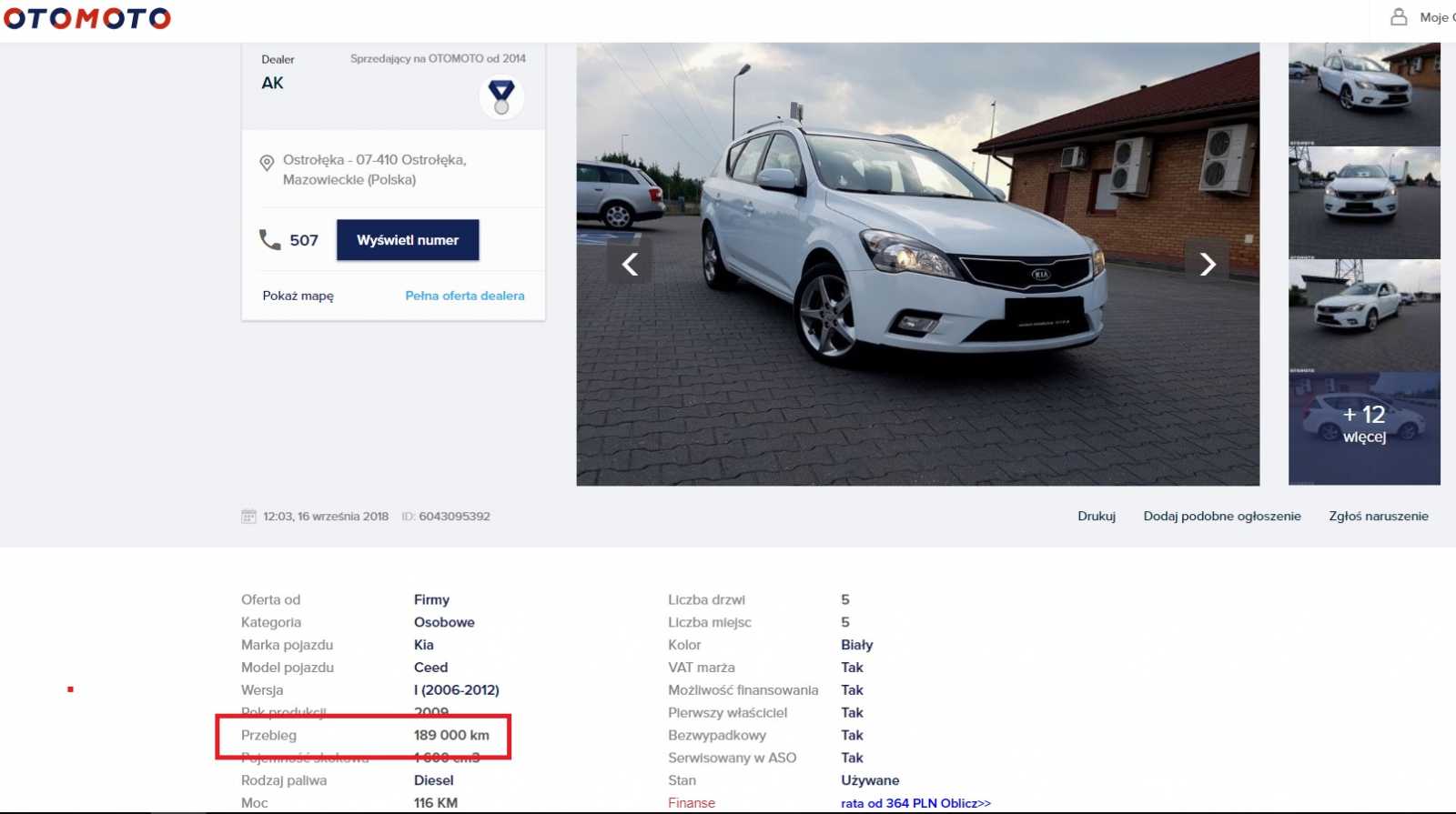Show next photo with right arrow
1456x814 pixels.
(x=1207, y=264)
